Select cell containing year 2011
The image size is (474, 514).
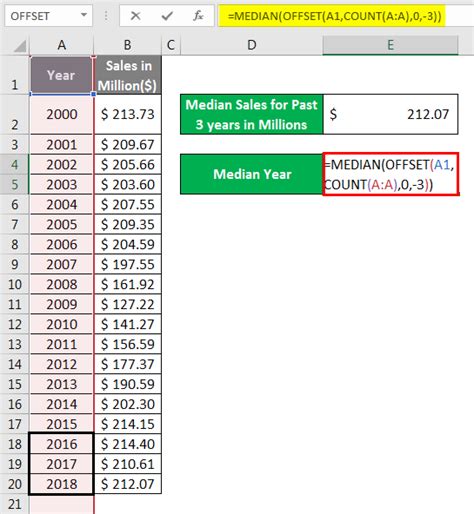(62, 344)
